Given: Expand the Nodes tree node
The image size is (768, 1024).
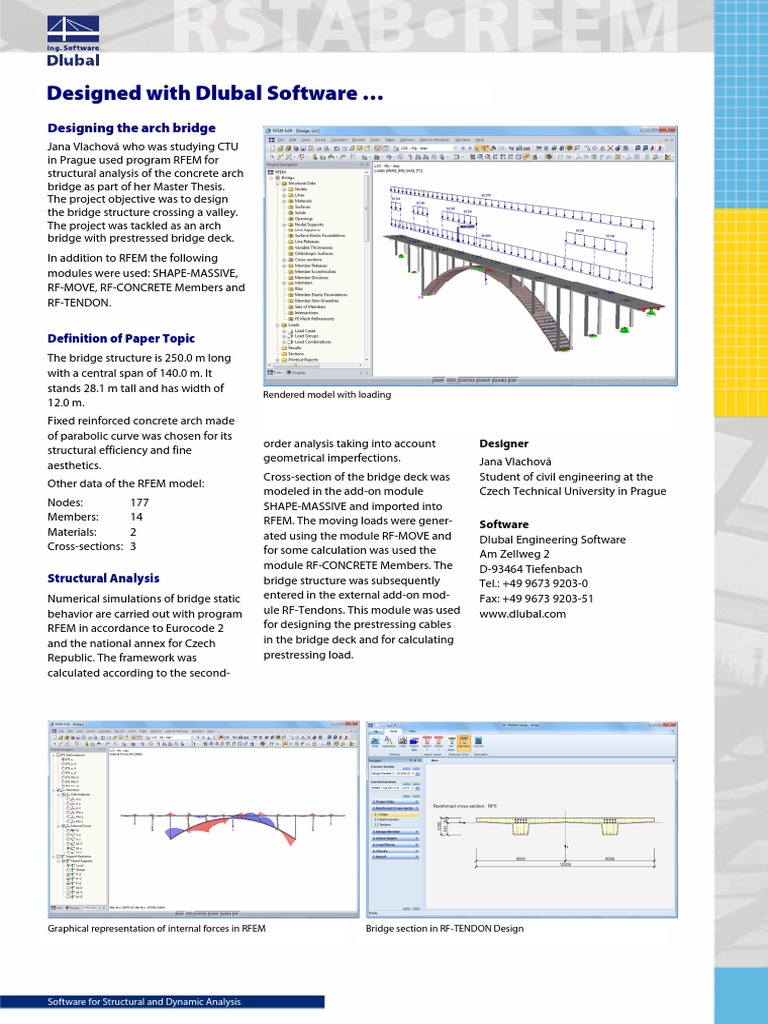Looking at the screenshot, I should click(284, 189).
